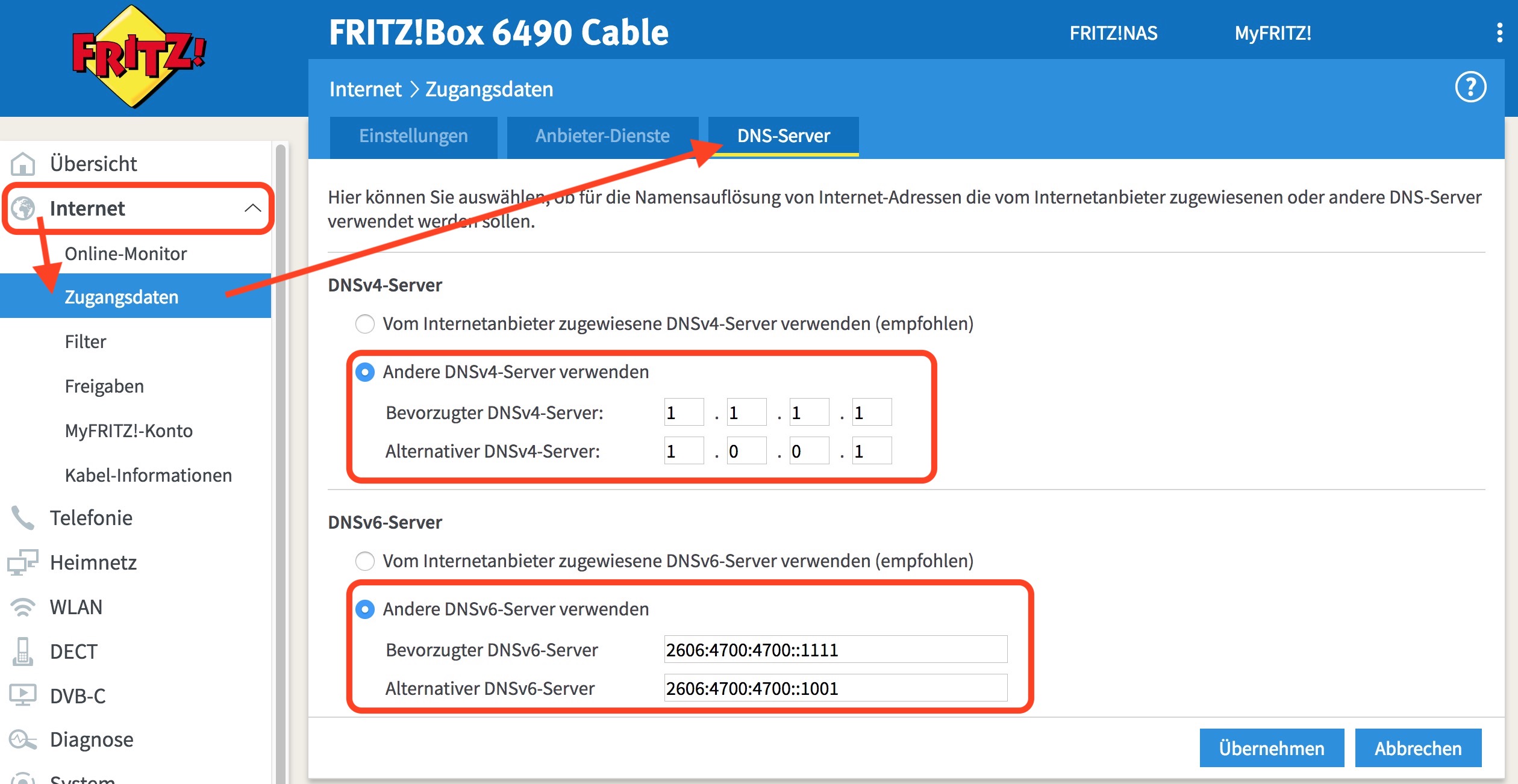Click third octet of preferred DNSv4 server
Image resolution: width=1518 pixels, height=784 pixels.
click(x=809, y=412)
